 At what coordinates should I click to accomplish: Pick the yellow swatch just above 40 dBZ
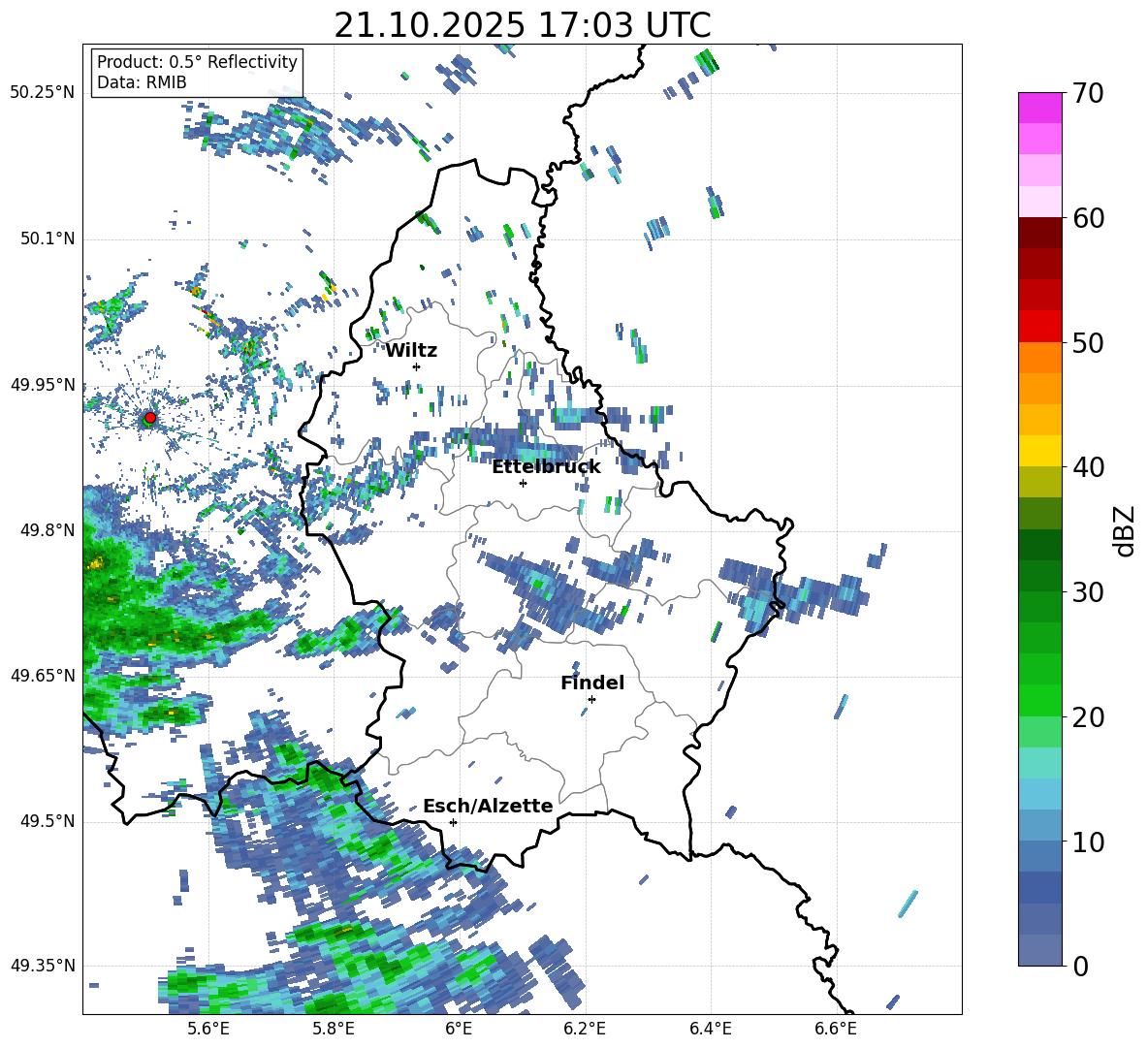pos(1039,451)
